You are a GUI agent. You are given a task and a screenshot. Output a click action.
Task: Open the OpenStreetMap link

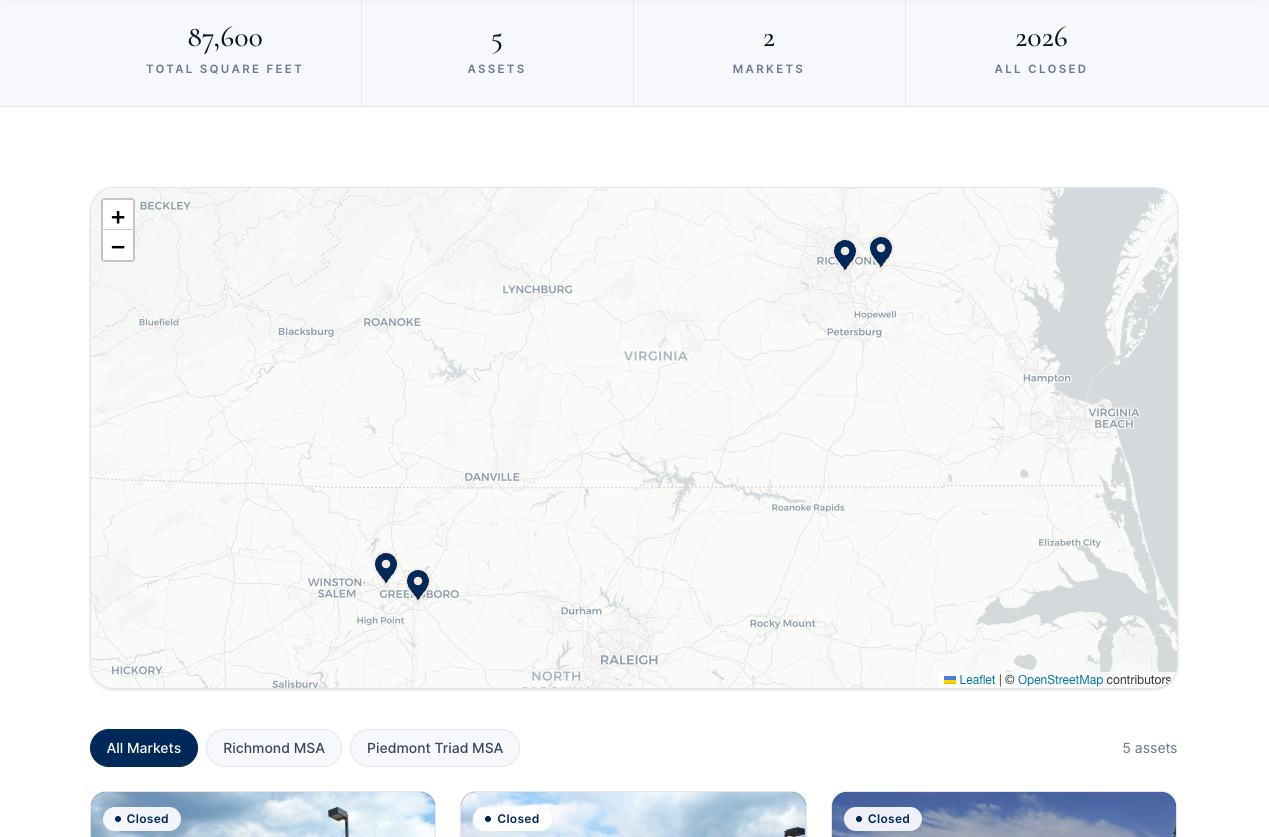(1060, 680)
